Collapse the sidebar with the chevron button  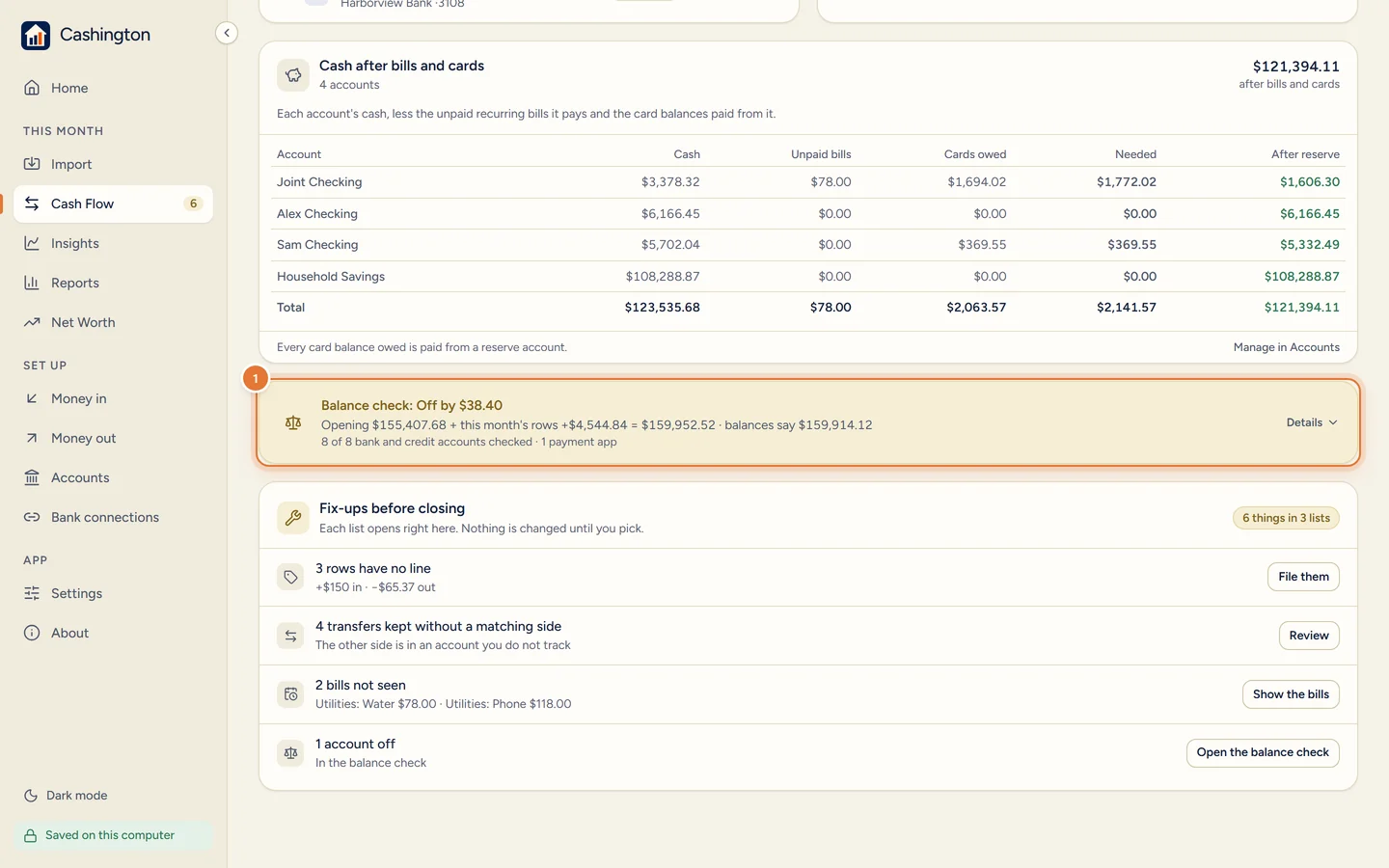tap(227, 33)
